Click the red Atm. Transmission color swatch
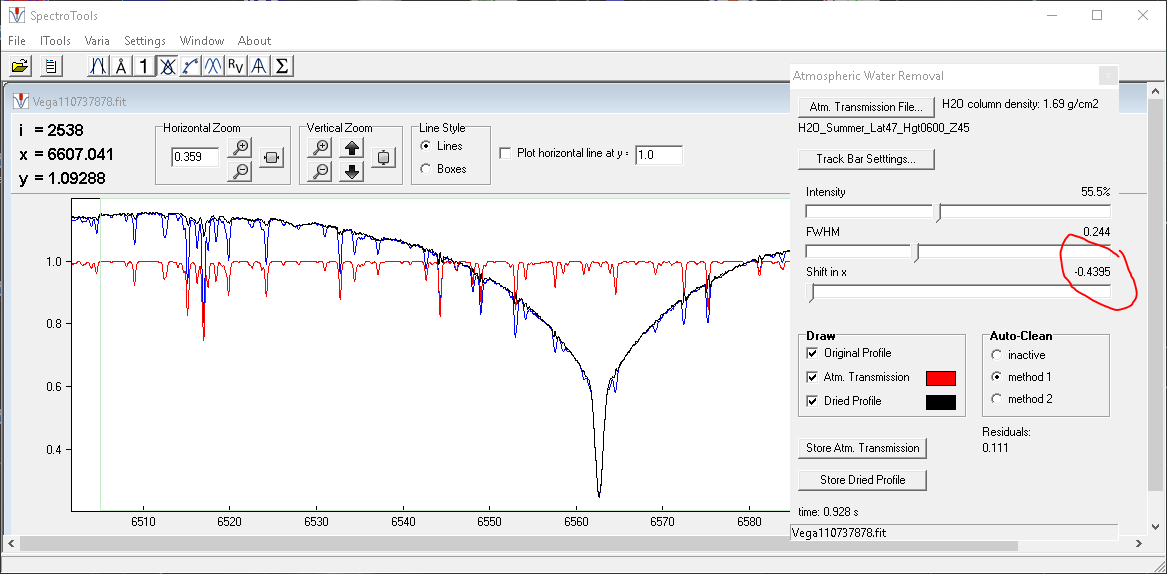This screenshot has width=1167, height=574. coord(940,378)
